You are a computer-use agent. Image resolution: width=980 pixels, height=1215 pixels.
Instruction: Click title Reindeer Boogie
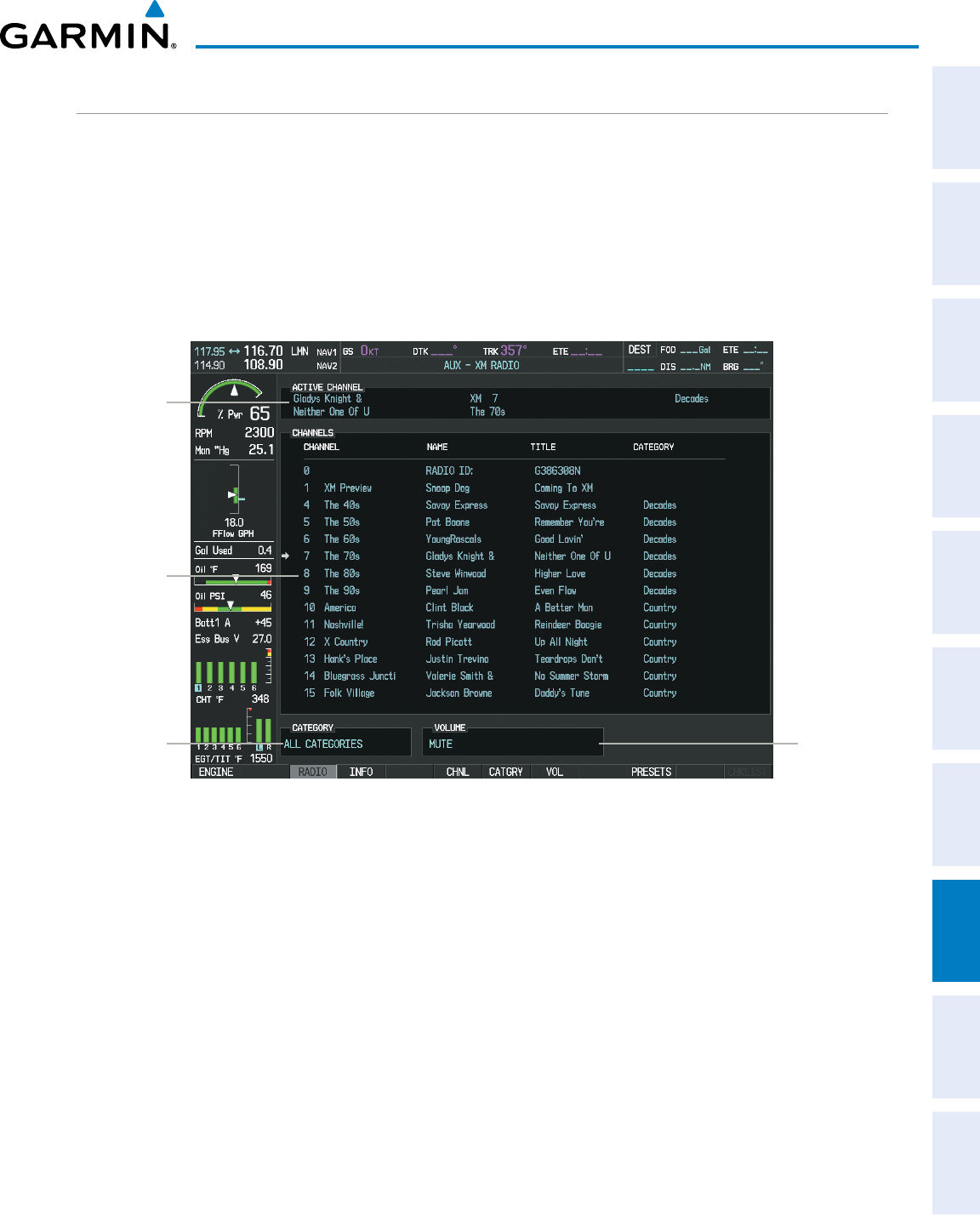[568, 625]
